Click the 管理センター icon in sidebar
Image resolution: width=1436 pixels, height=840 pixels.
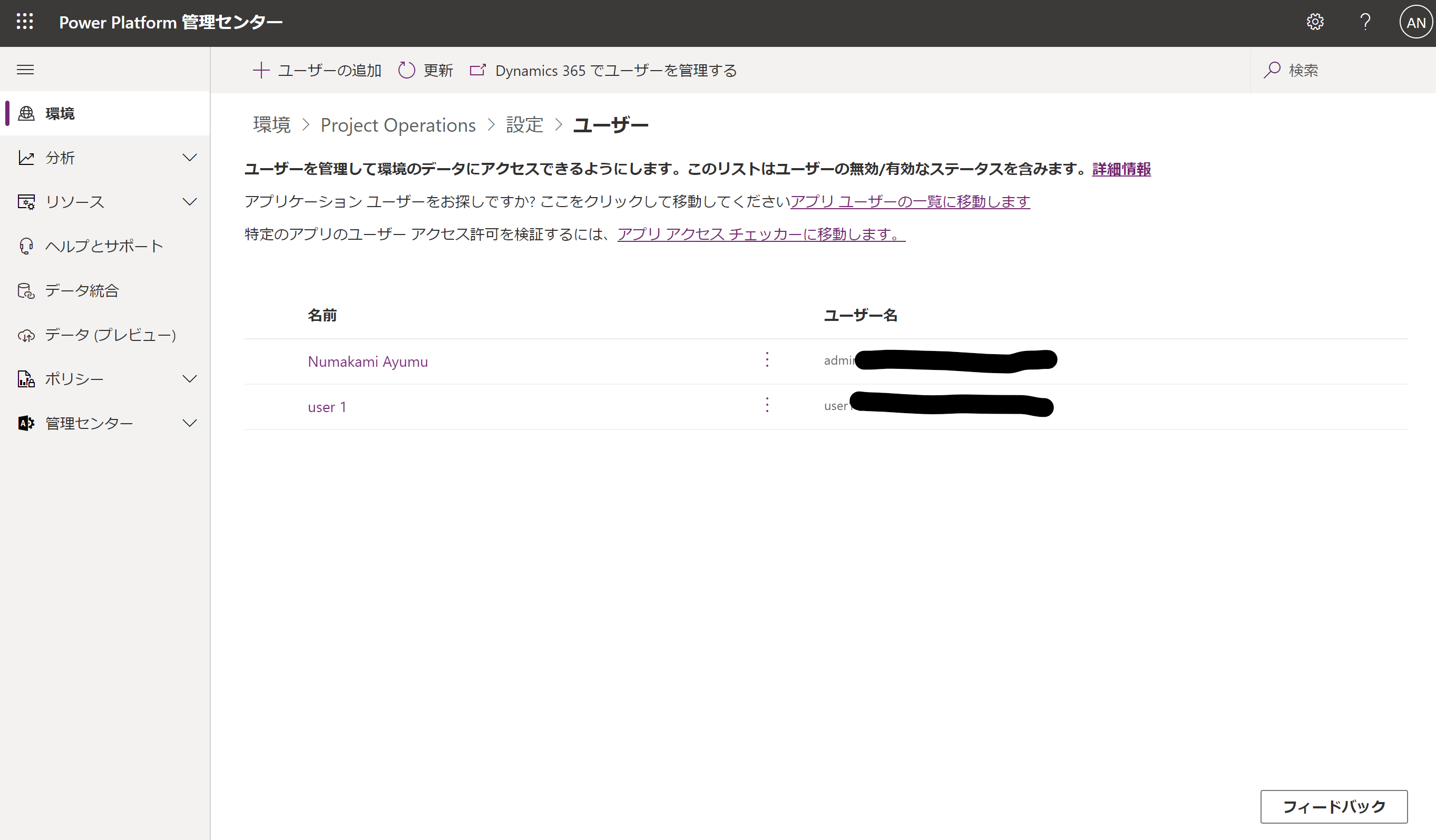tap(26, 423)
